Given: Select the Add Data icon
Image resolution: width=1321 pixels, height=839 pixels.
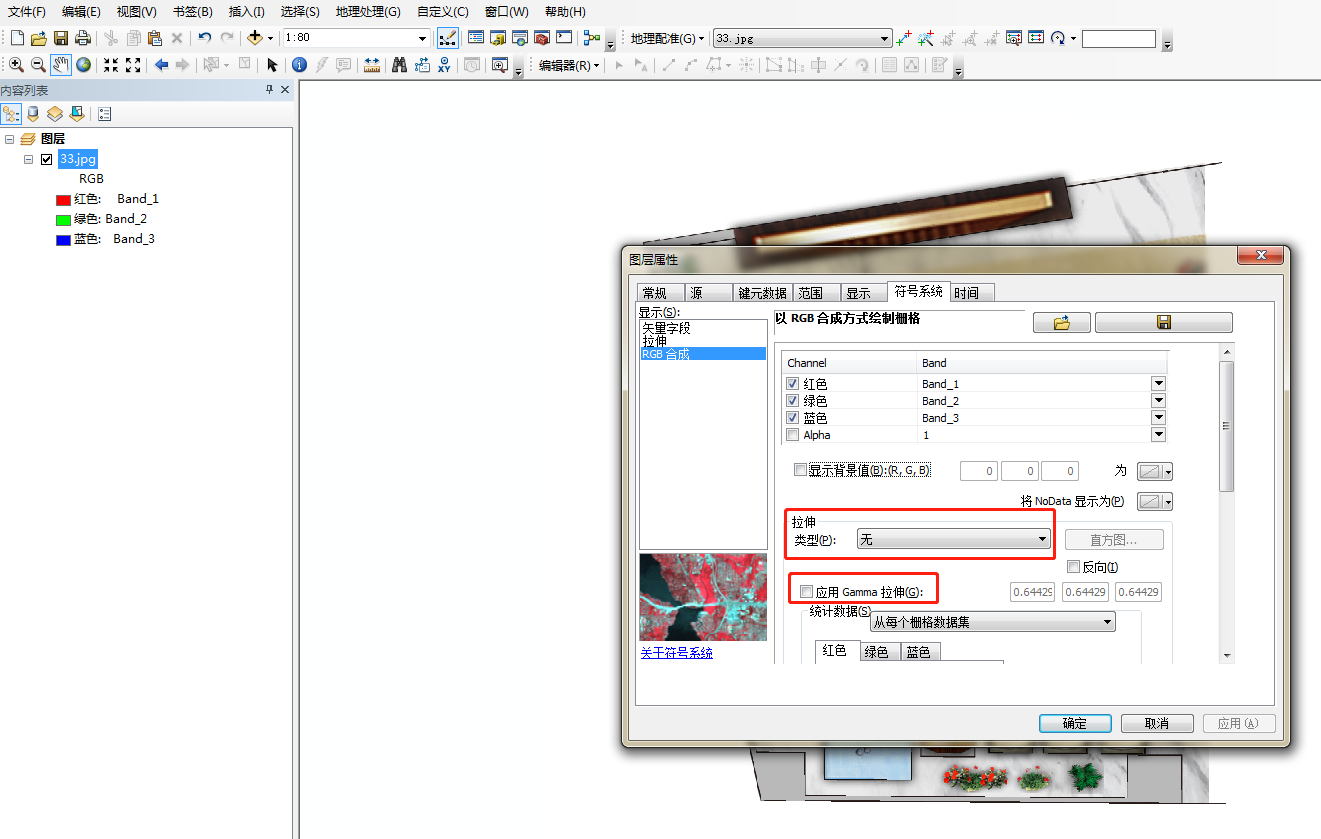Looking at the screenshot, I should pyautogui.click(x=255, y=37).
